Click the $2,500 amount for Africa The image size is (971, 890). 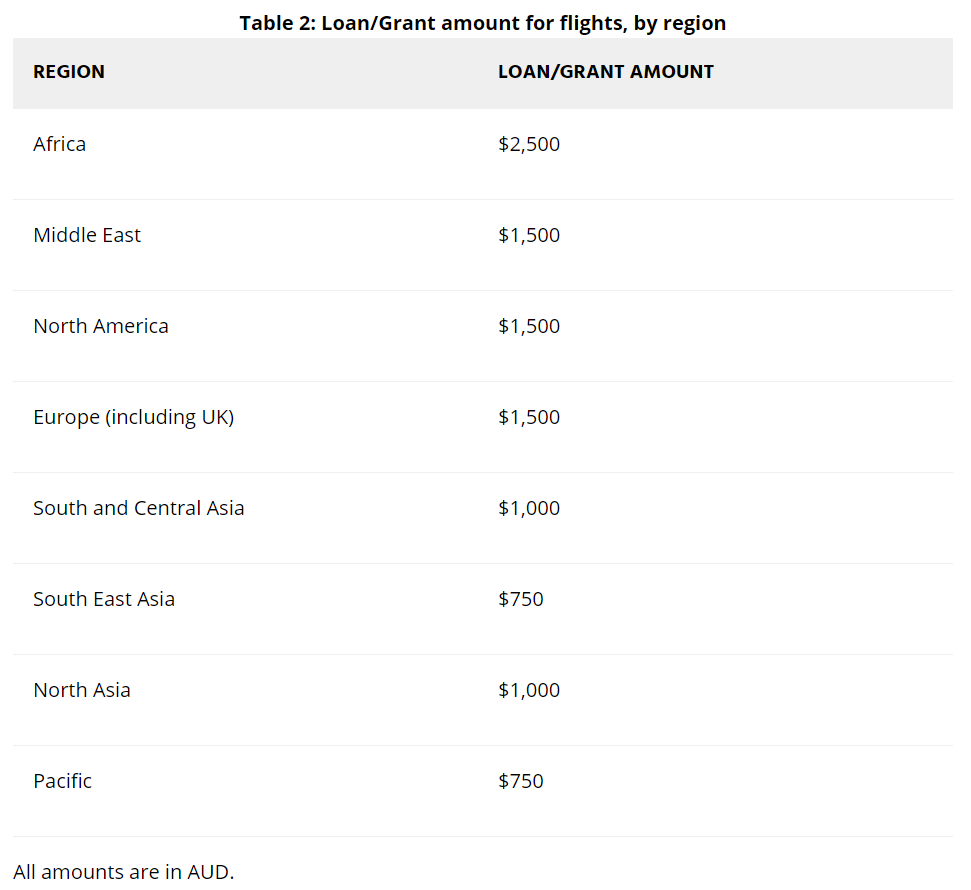(x=529, y=144)
